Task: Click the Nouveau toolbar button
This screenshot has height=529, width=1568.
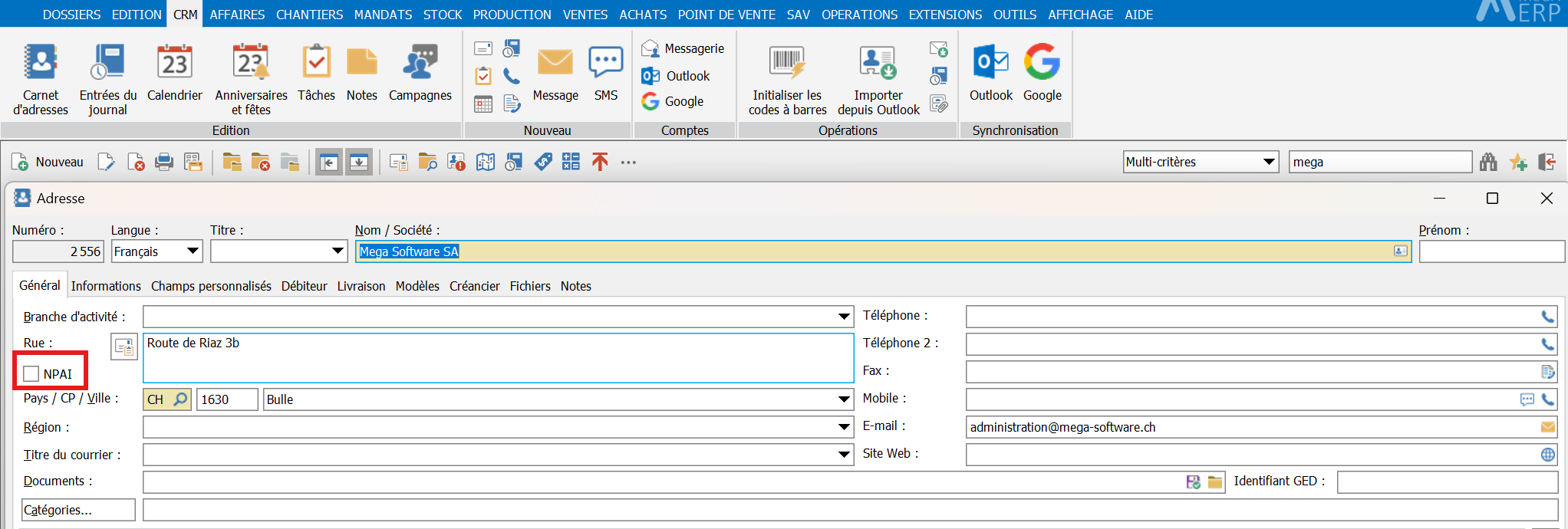Action: click(x=48, y=162)
